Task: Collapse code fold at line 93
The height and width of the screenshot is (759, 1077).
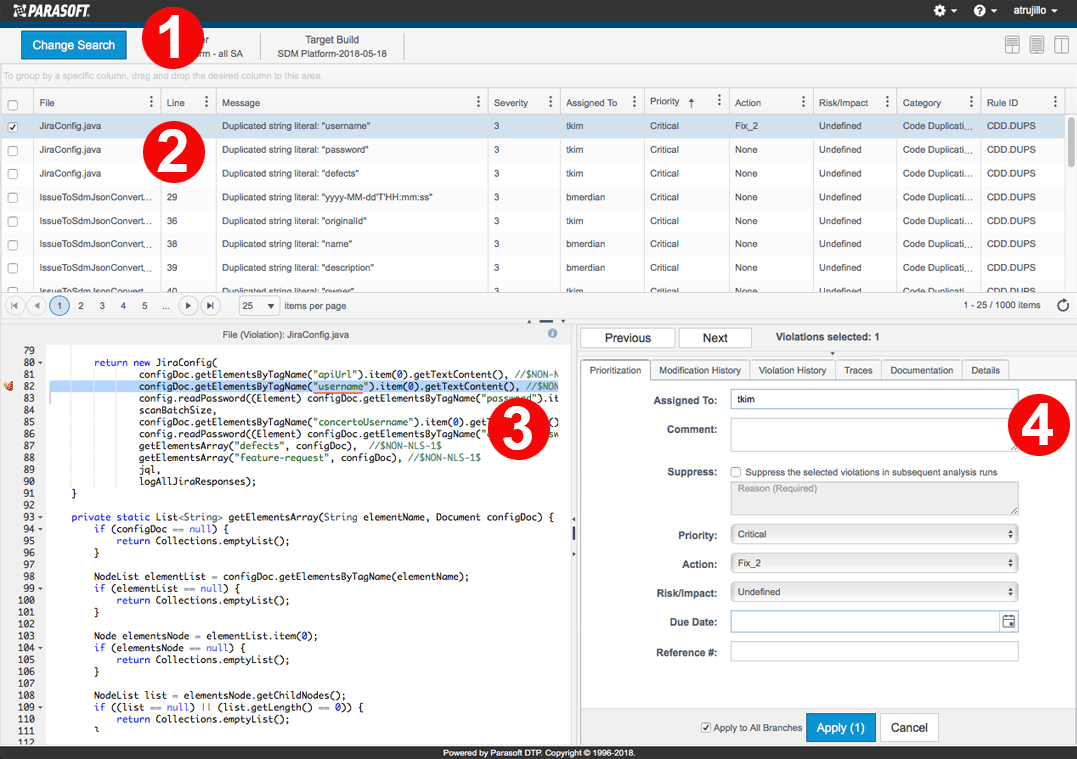Action: (41, 517)
